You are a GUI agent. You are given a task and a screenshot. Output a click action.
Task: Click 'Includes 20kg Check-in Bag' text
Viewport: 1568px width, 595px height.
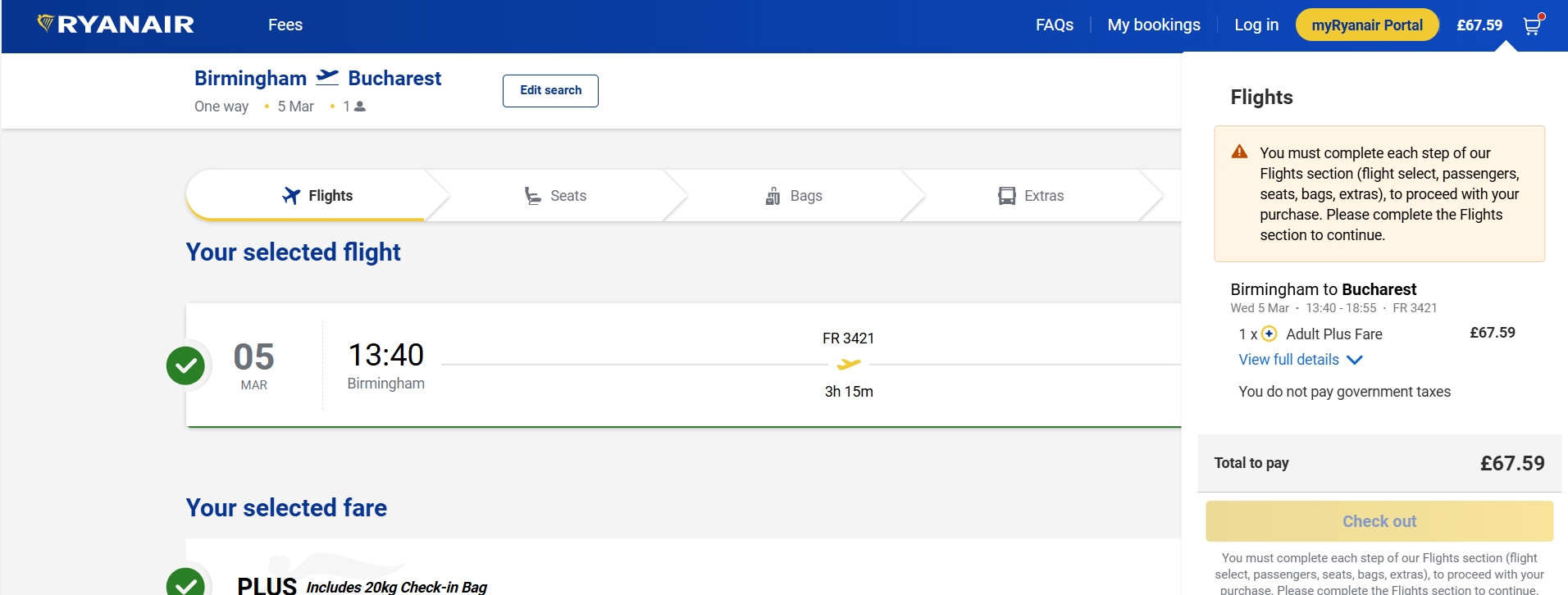click(396, 587)
